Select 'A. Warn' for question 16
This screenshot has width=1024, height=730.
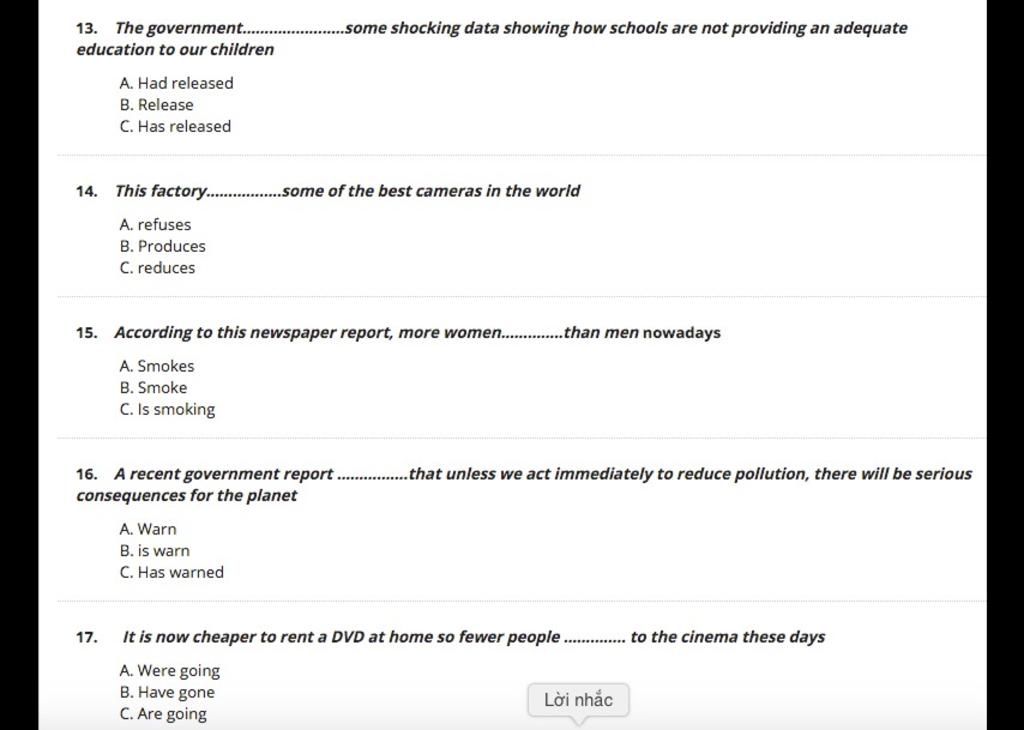[148, 529]
